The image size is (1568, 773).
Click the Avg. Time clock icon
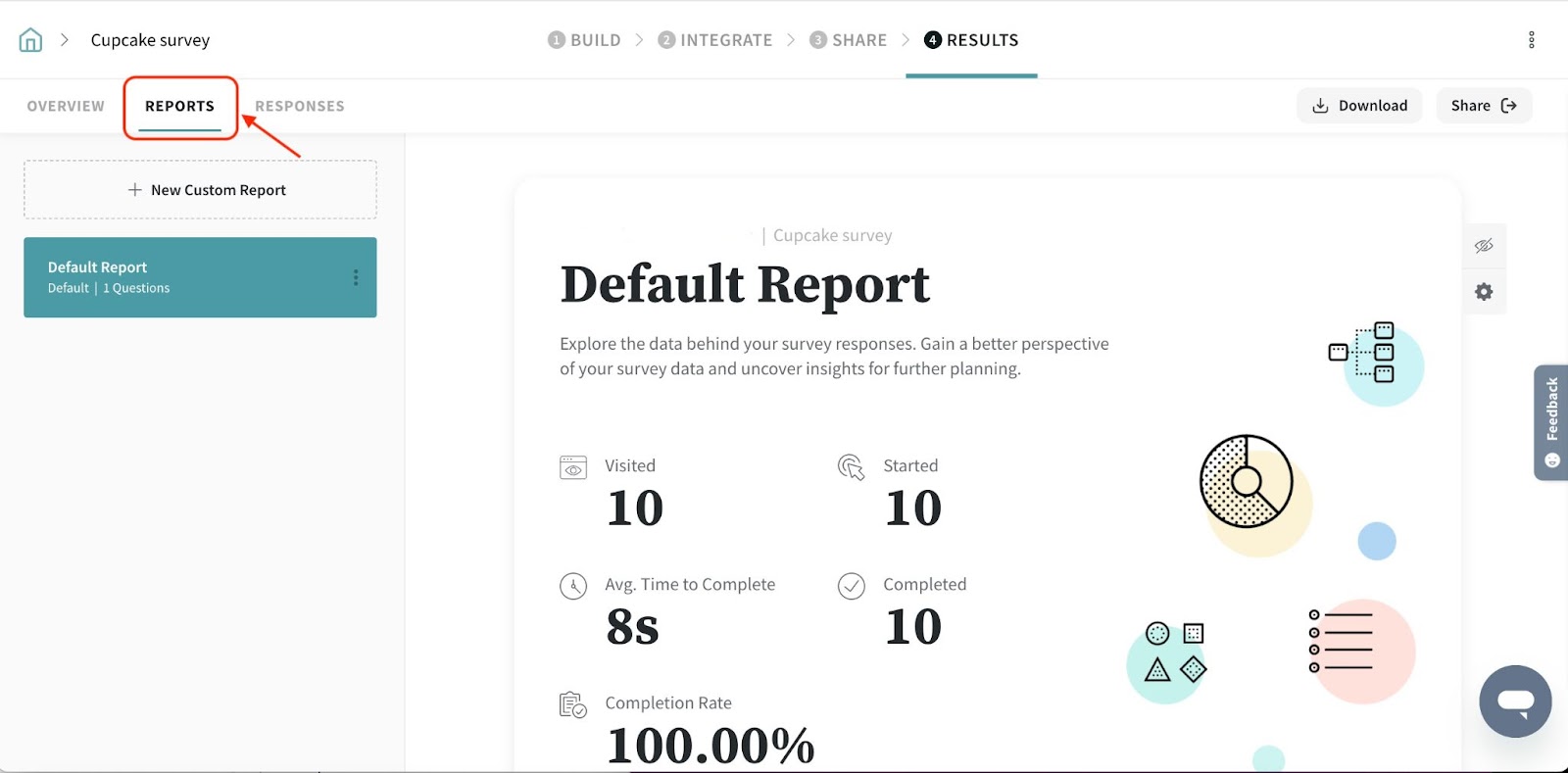573,586
